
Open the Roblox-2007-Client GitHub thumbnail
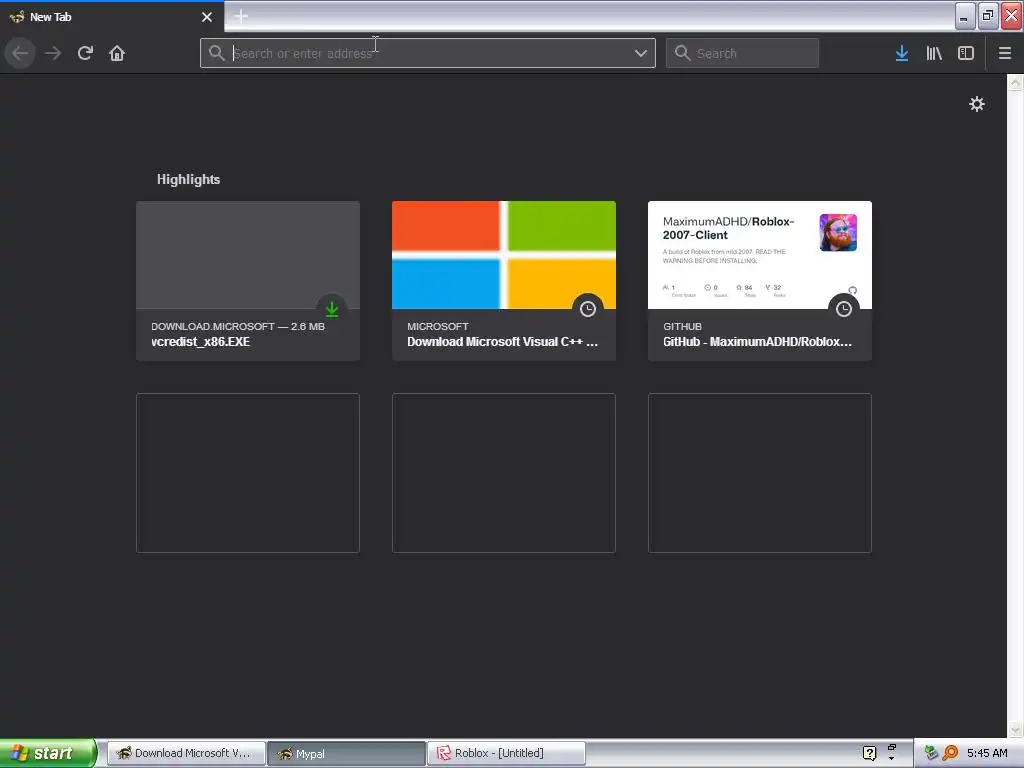[760, 255]
